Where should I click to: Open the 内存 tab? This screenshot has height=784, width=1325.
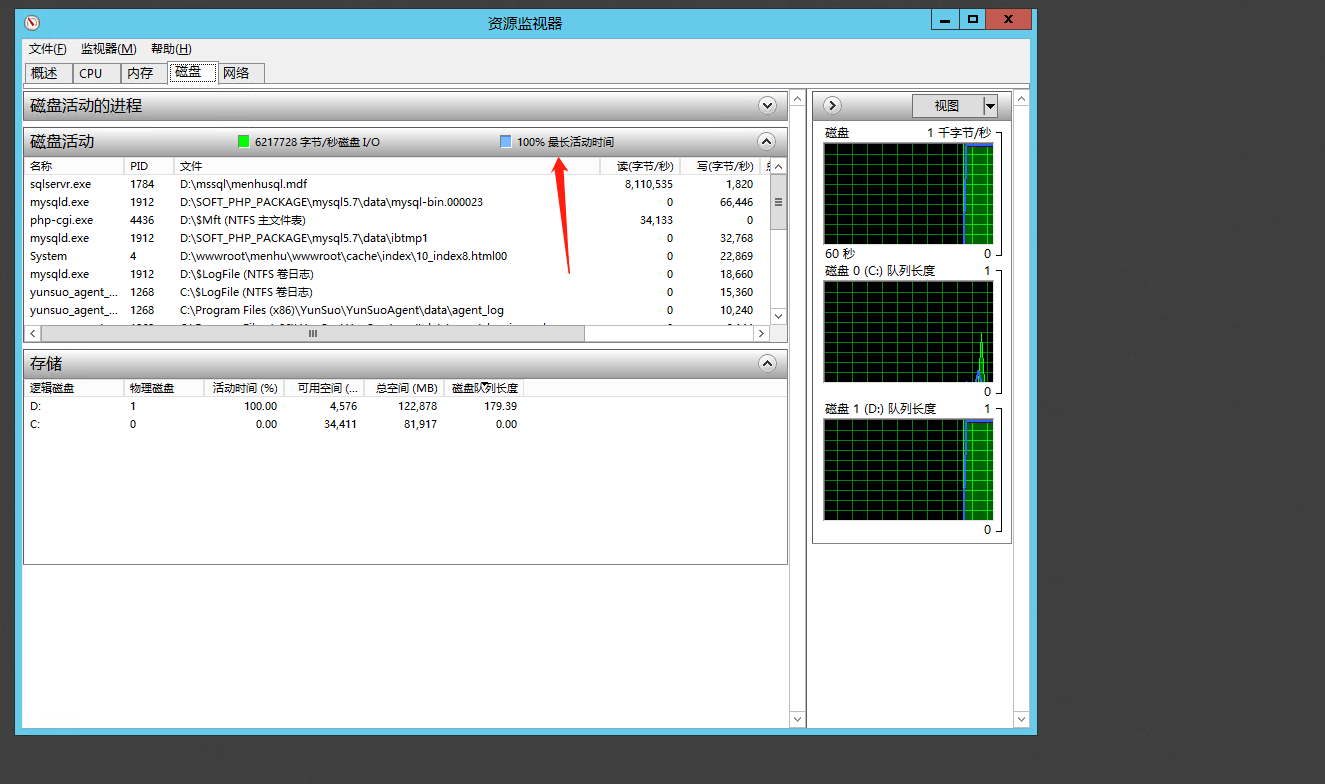coord(140,73)
